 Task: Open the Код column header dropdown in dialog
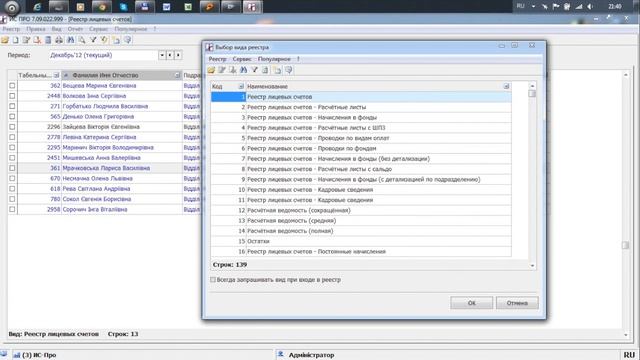pyautogui.click(x=241, y=86)
